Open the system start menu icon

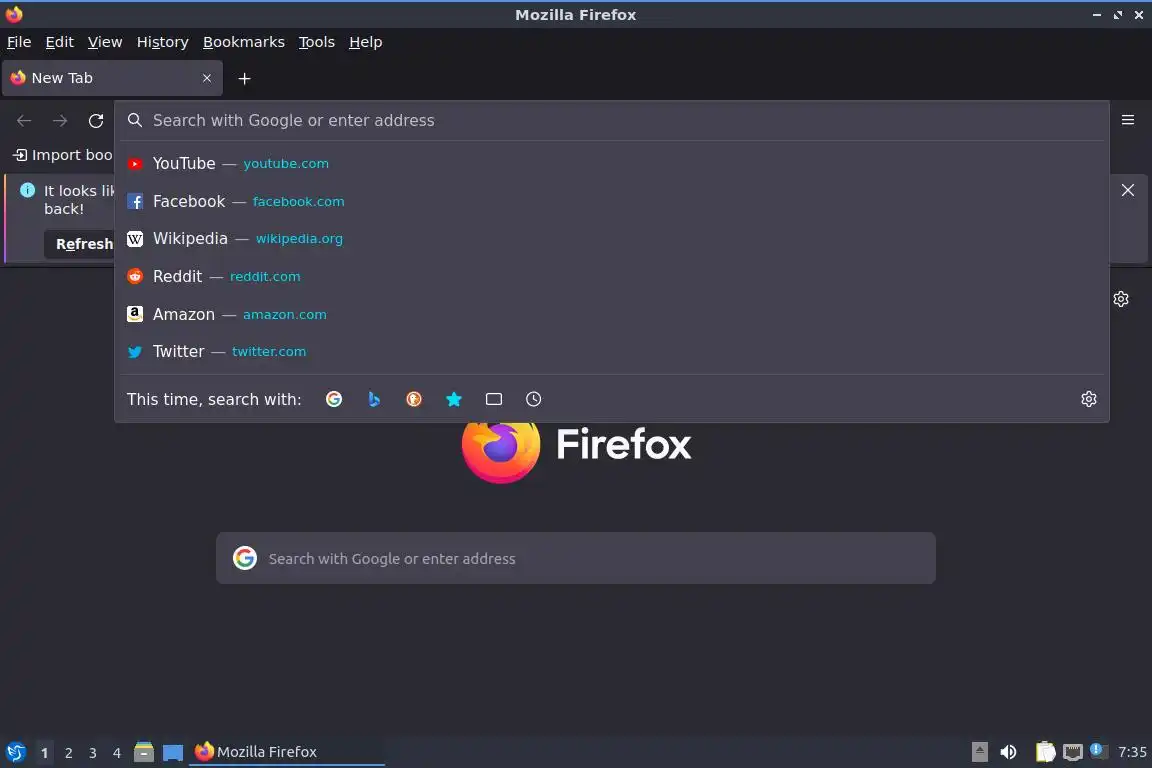(15, 752)
